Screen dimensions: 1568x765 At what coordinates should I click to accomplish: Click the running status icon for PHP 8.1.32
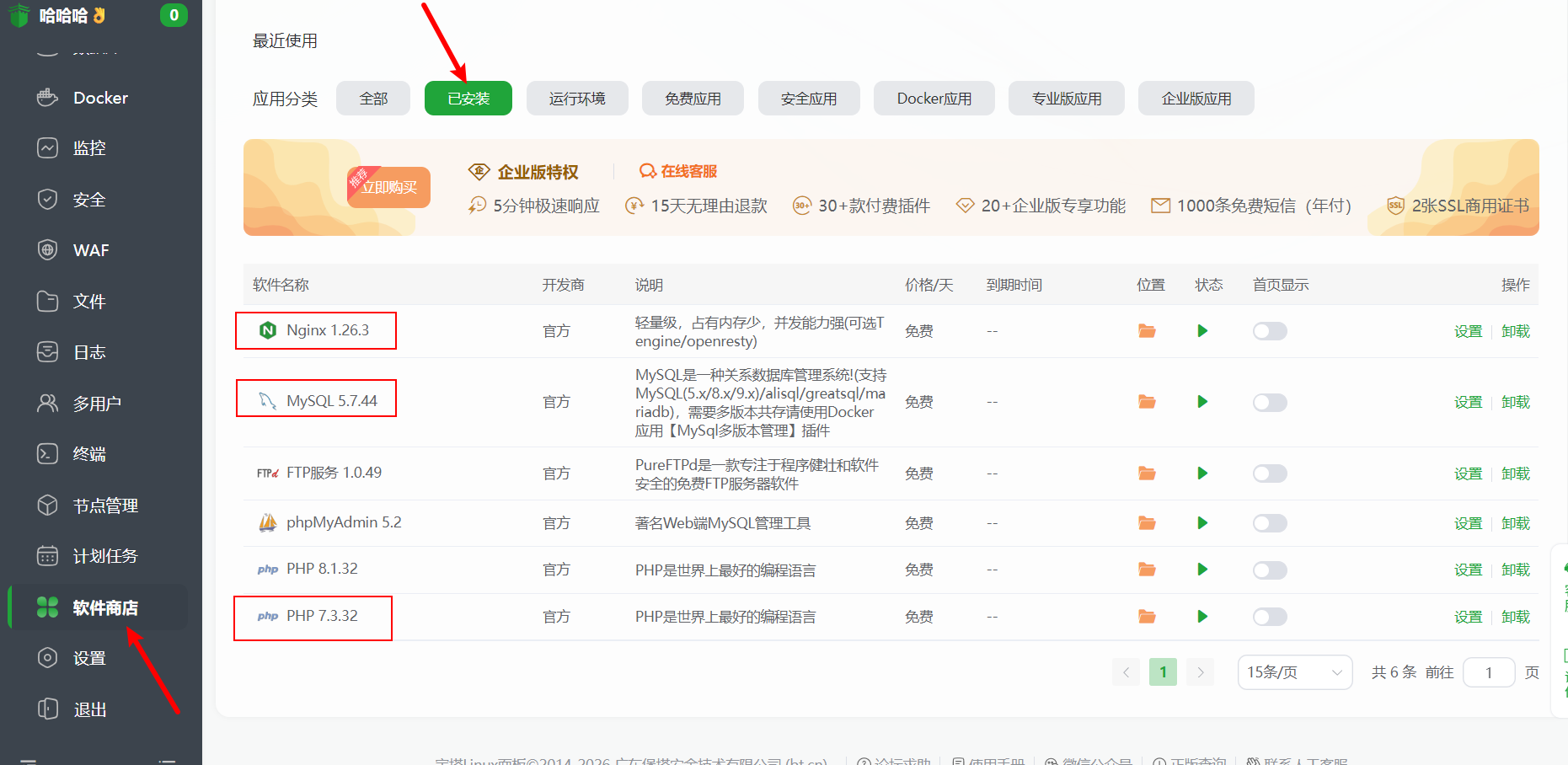point(1202,570)
